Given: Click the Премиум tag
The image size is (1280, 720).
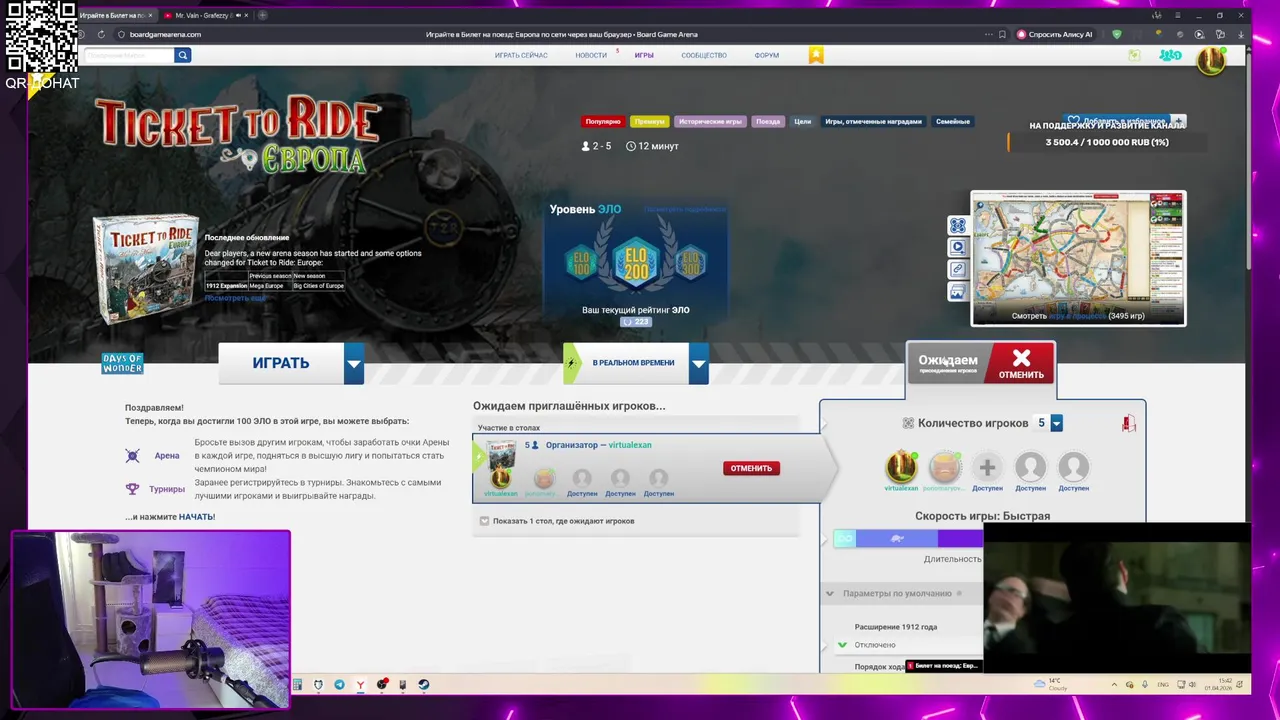Looking at the screenshot, I should click(x=650, y=122).
